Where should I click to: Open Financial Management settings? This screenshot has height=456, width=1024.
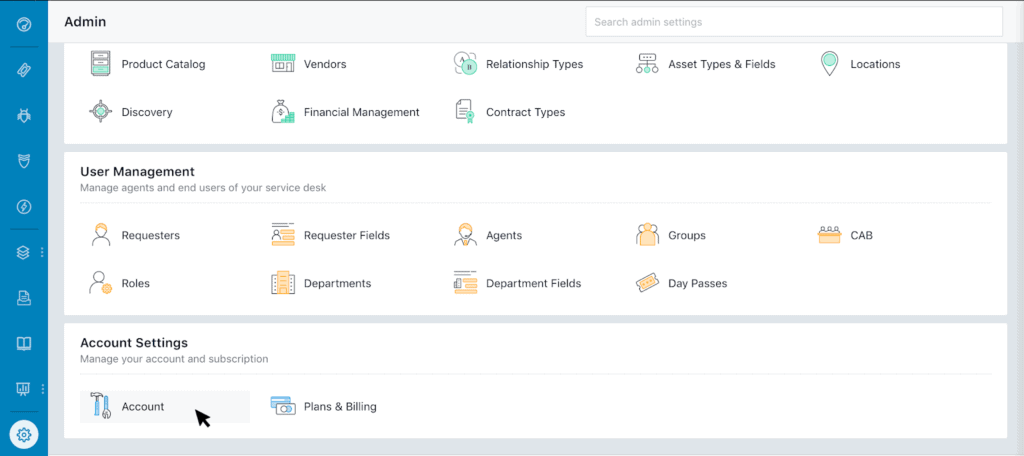point(361,113)
